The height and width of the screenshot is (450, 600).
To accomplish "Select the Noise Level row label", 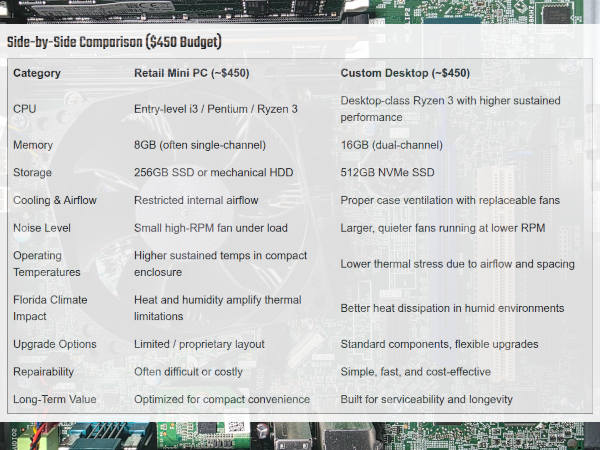I will tap(43, 227).
